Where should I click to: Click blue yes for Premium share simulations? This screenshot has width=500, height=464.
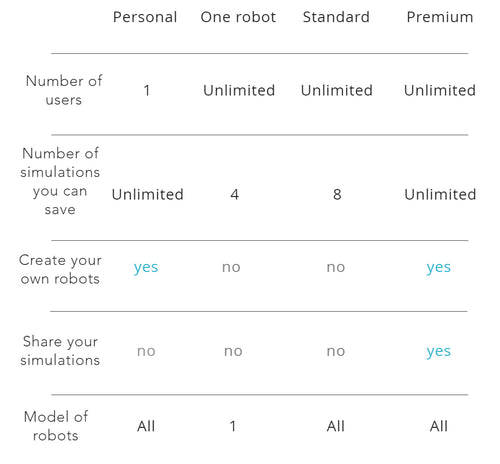439,352
